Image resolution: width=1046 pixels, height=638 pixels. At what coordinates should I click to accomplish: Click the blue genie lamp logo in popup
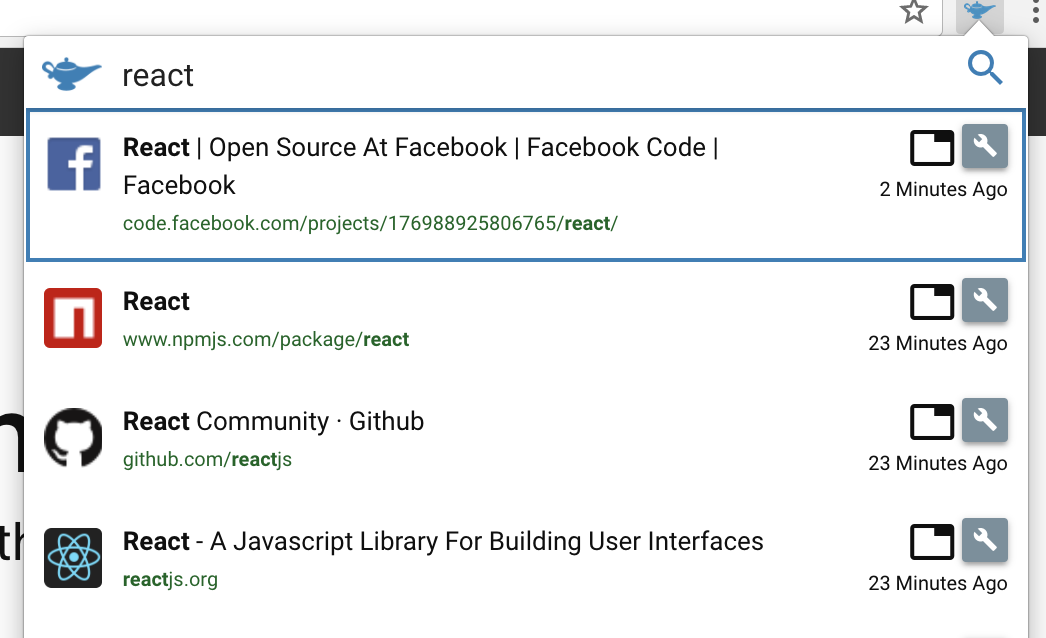pyautogui.click(x=71, y=73)
